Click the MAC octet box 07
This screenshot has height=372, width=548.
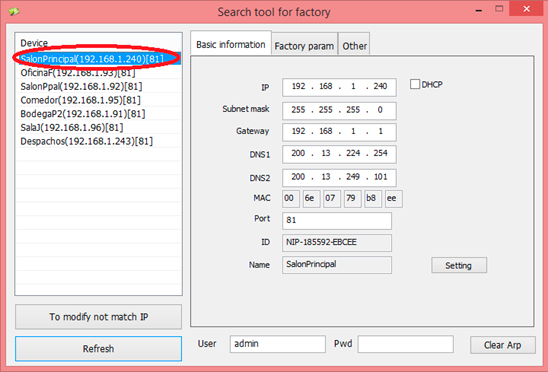pos(332,199)
